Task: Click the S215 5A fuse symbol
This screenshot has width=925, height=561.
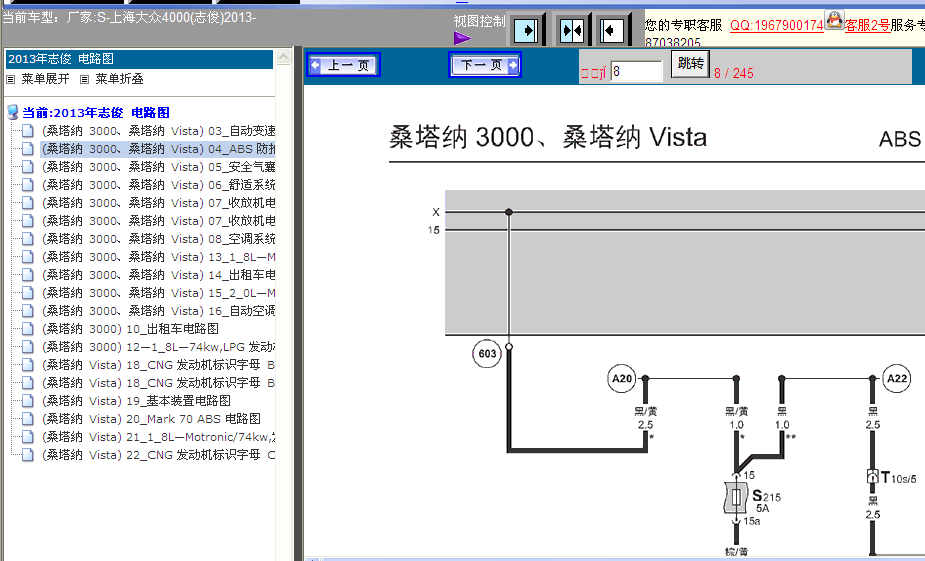Action: [736, 497]
